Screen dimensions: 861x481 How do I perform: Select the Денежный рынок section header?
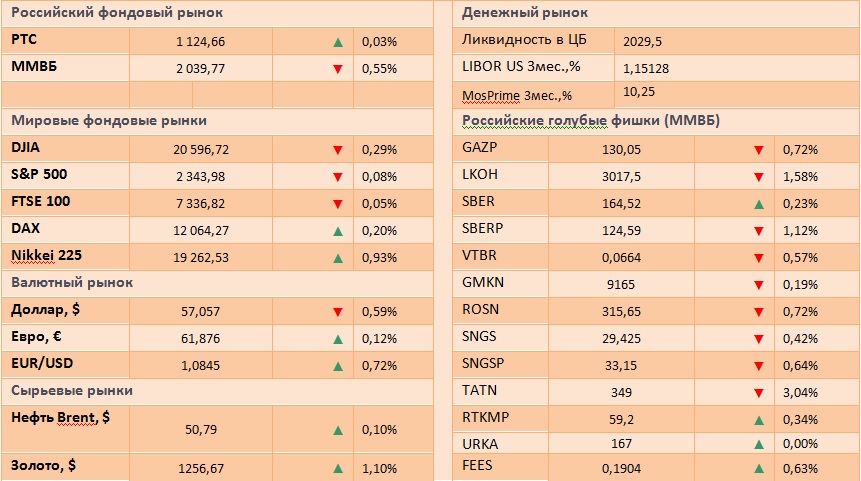(525, 13)
